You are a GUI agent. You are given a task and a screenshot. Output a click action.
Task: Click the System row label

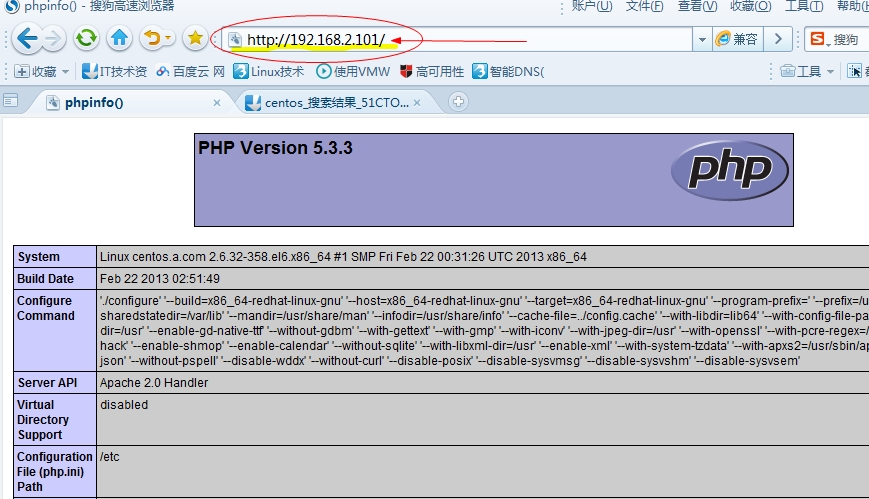tap(38, 257)
